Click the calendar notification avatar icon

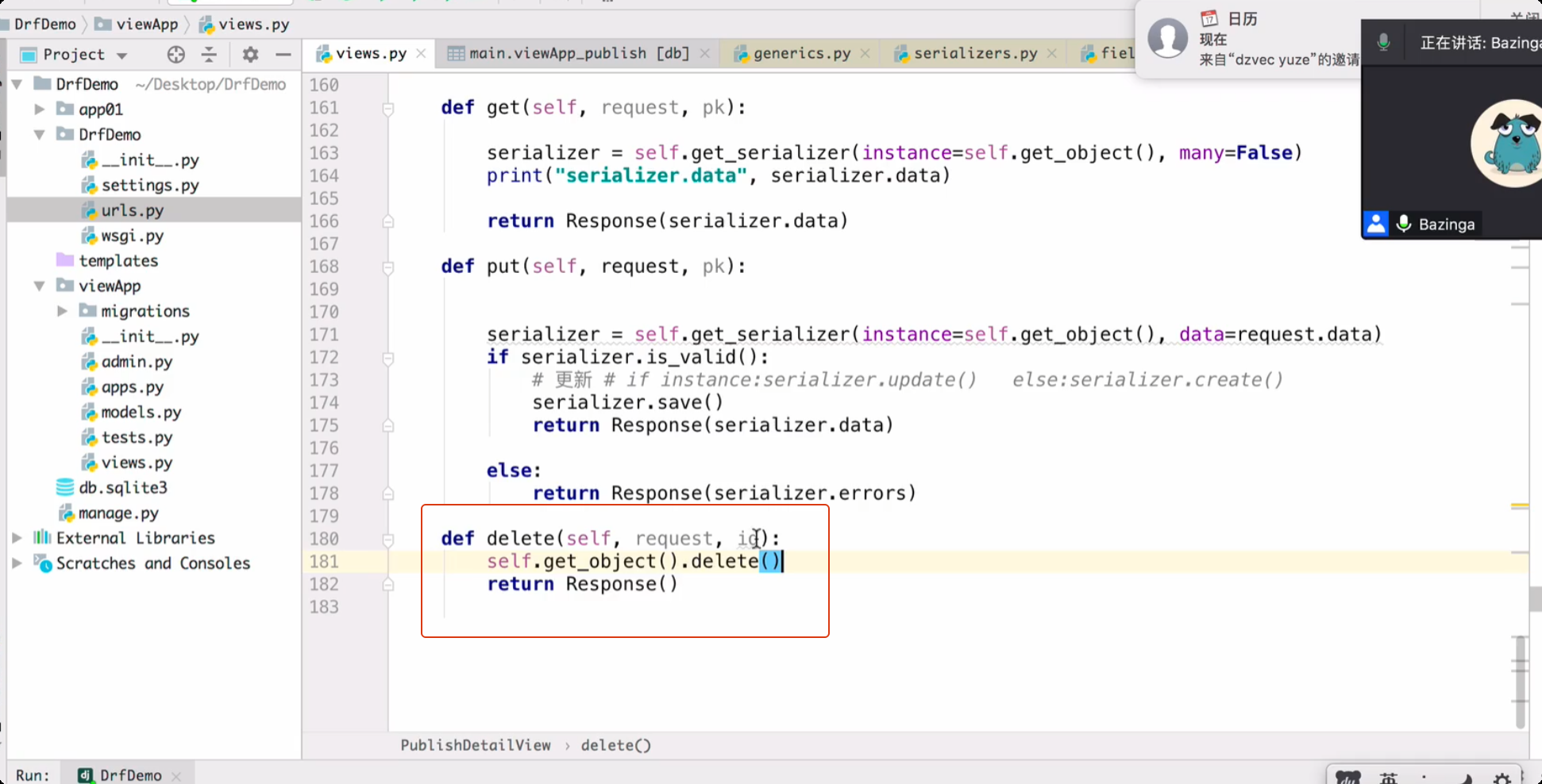click(x=1168, y=37)
